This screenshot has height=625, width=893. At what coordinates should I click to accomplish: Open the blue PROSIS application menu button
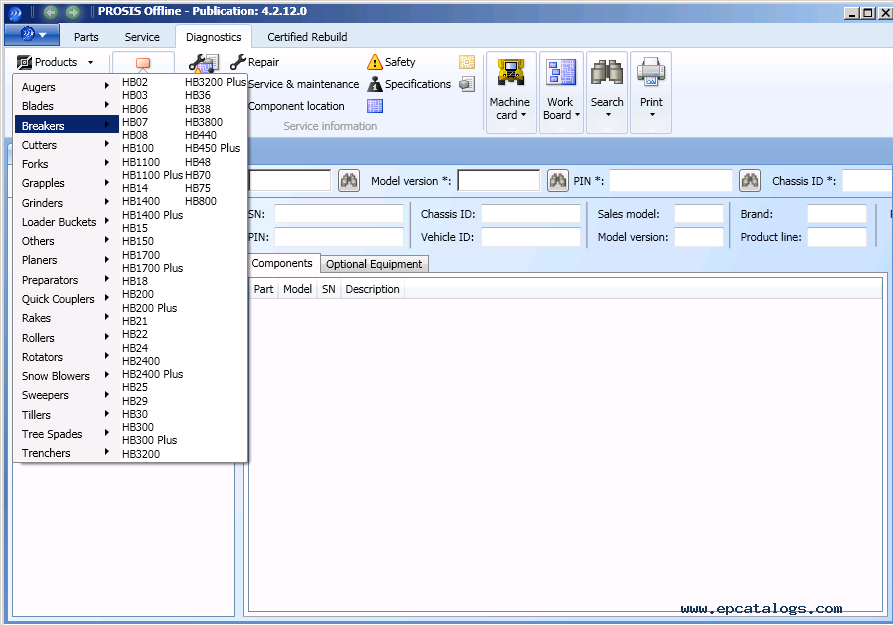pos(32,35)
